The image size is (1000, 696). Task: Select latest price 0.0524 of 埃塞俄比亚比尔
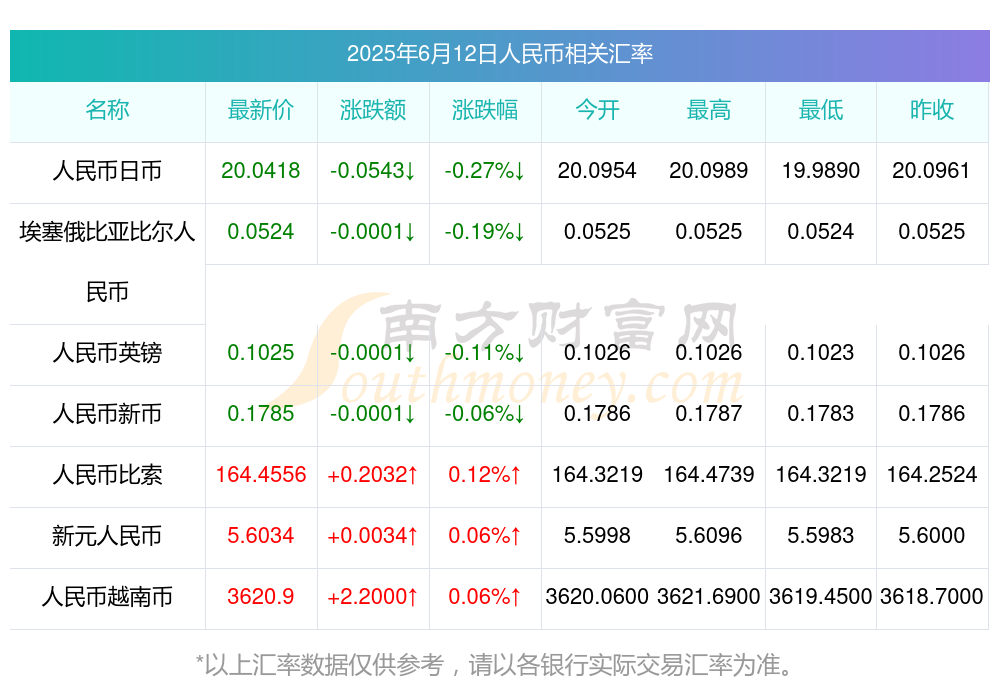click(261, 232)
